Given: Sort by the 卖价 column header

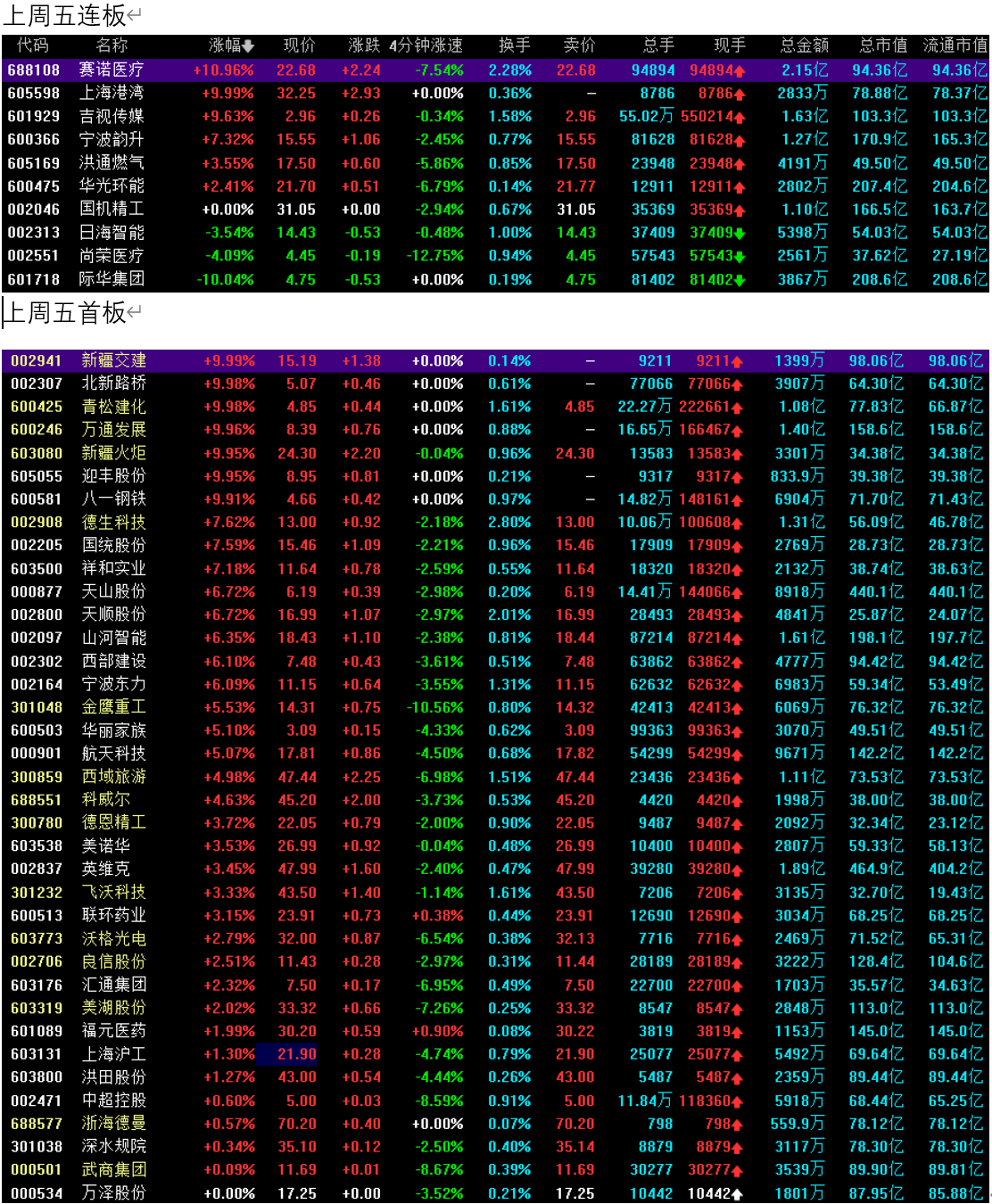Looking at the screenshot, I should [579, 45].
